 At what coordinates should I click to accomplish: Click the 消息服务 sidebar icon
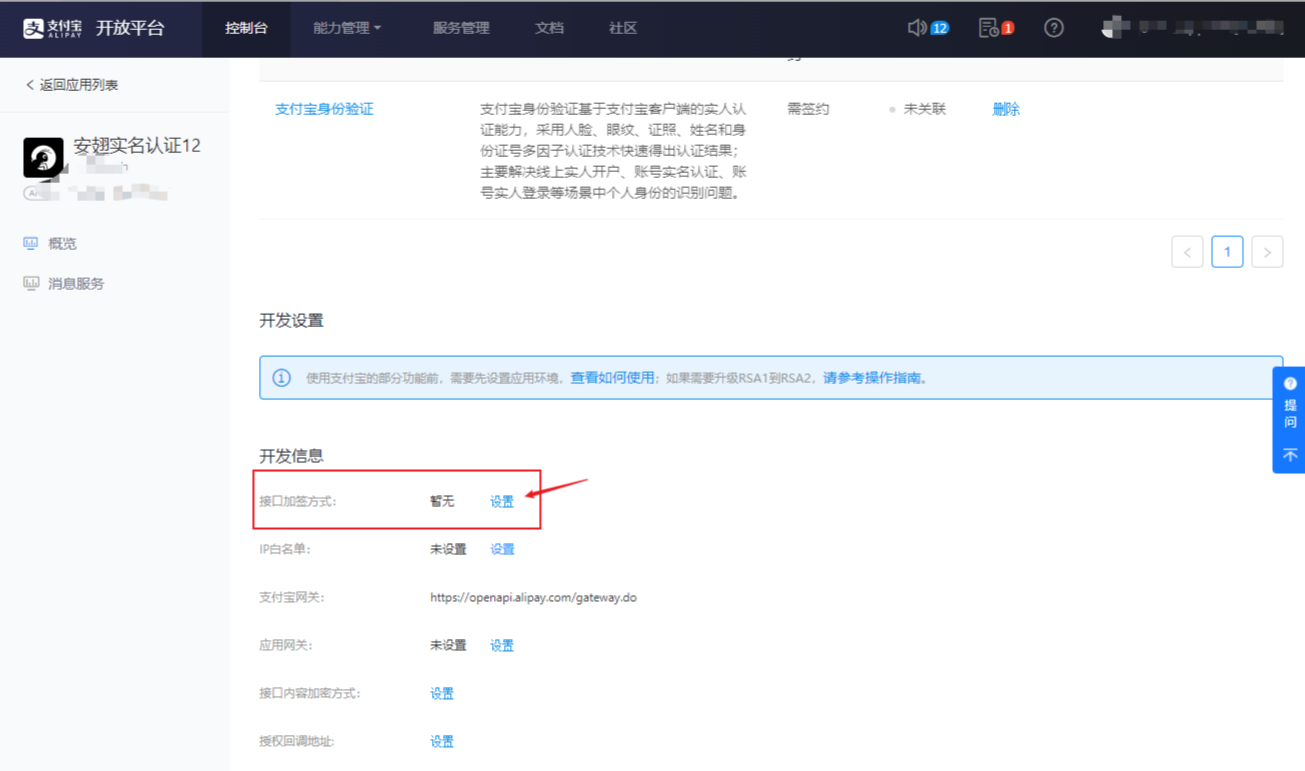pos(31,283)
